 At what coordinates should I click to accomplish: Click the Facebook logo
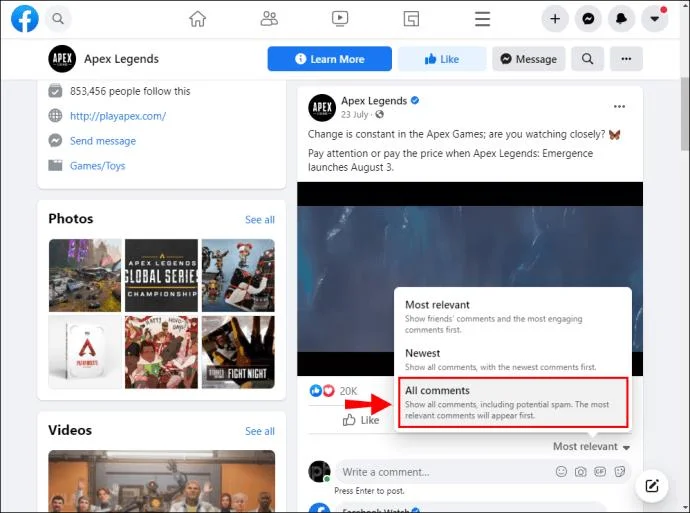pos(25,19)
